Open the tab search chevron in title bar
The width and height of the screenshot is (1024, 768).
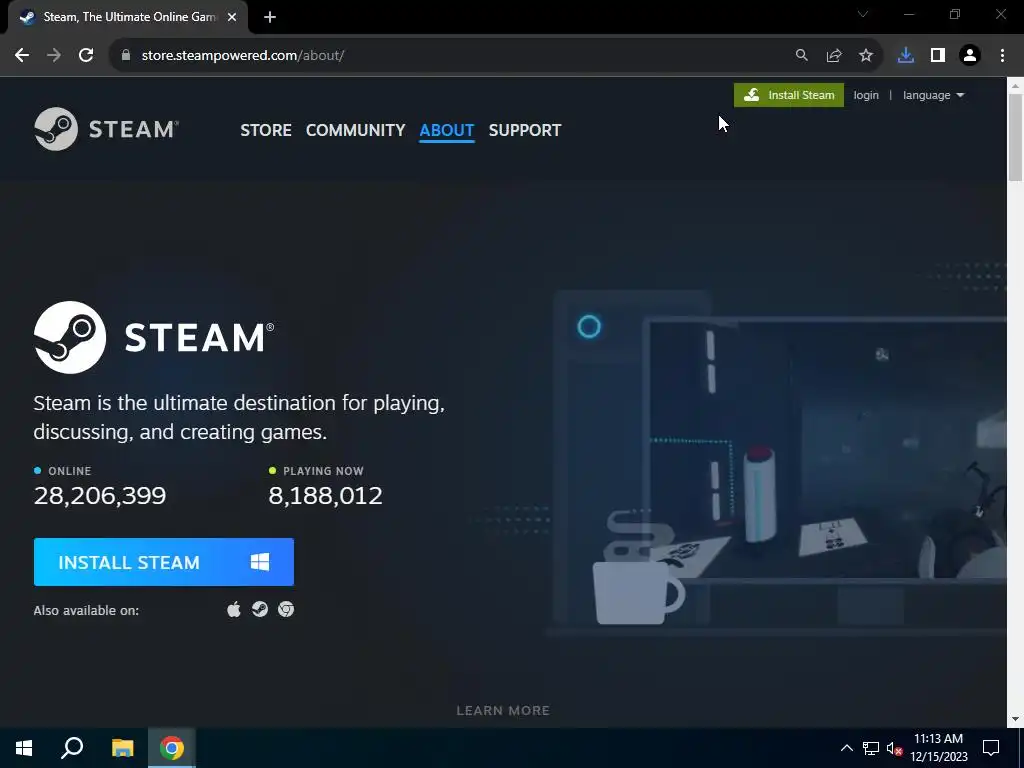(863, 14)
